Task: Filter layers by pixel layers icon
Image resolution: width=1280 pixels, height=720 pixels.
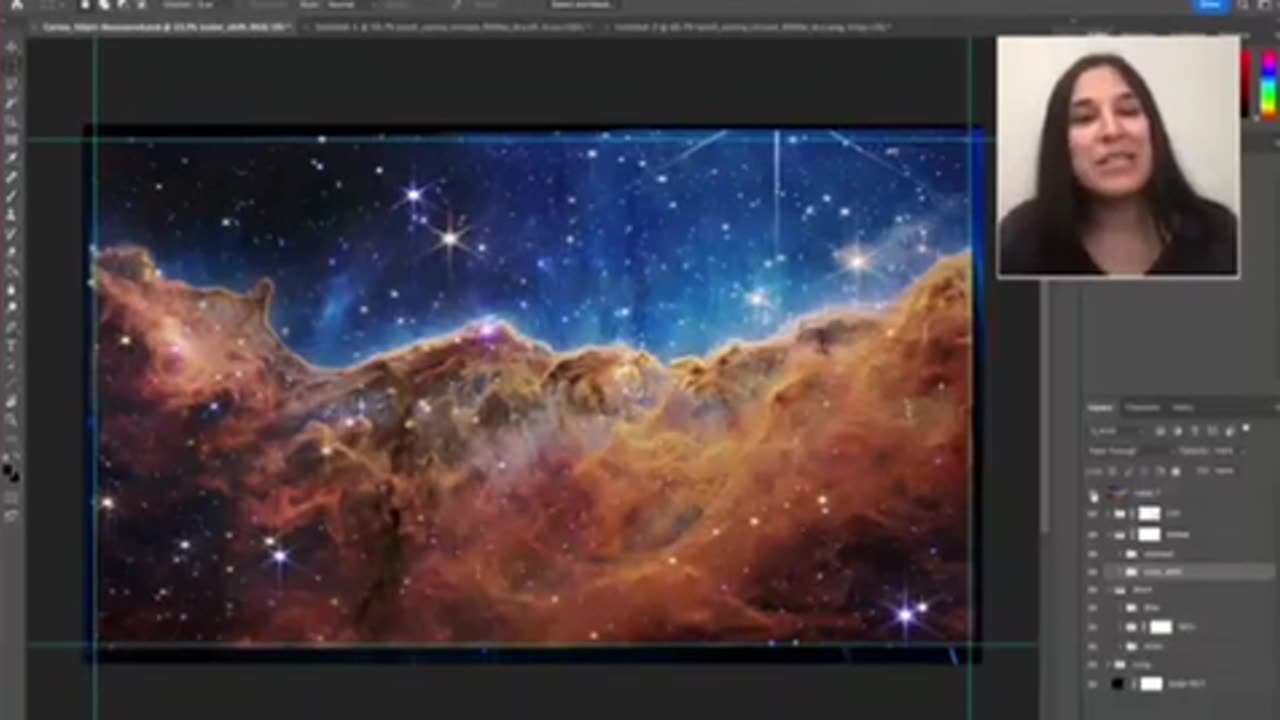Action: 1160,431
